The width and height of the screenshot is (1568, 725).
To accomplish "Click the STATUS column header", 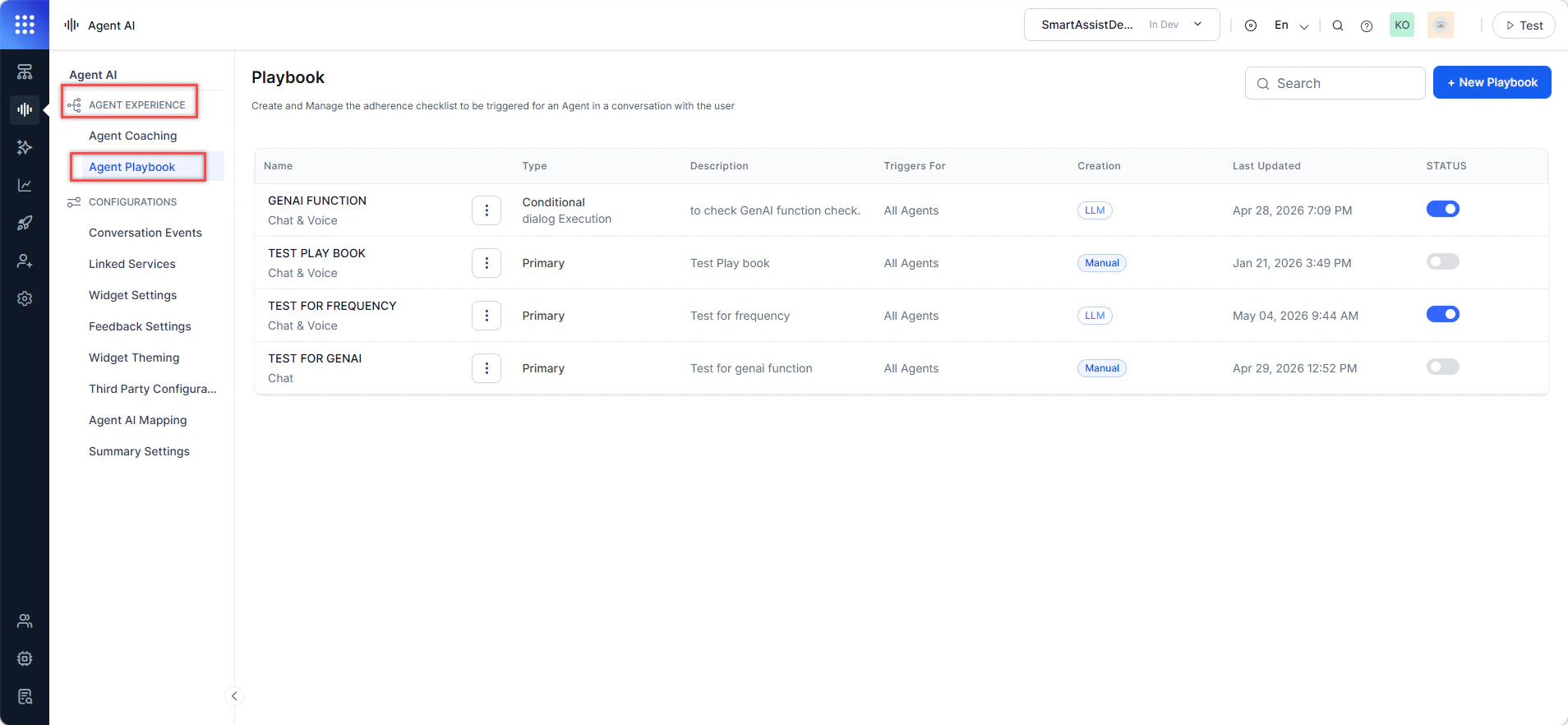I will point(1446,166).
